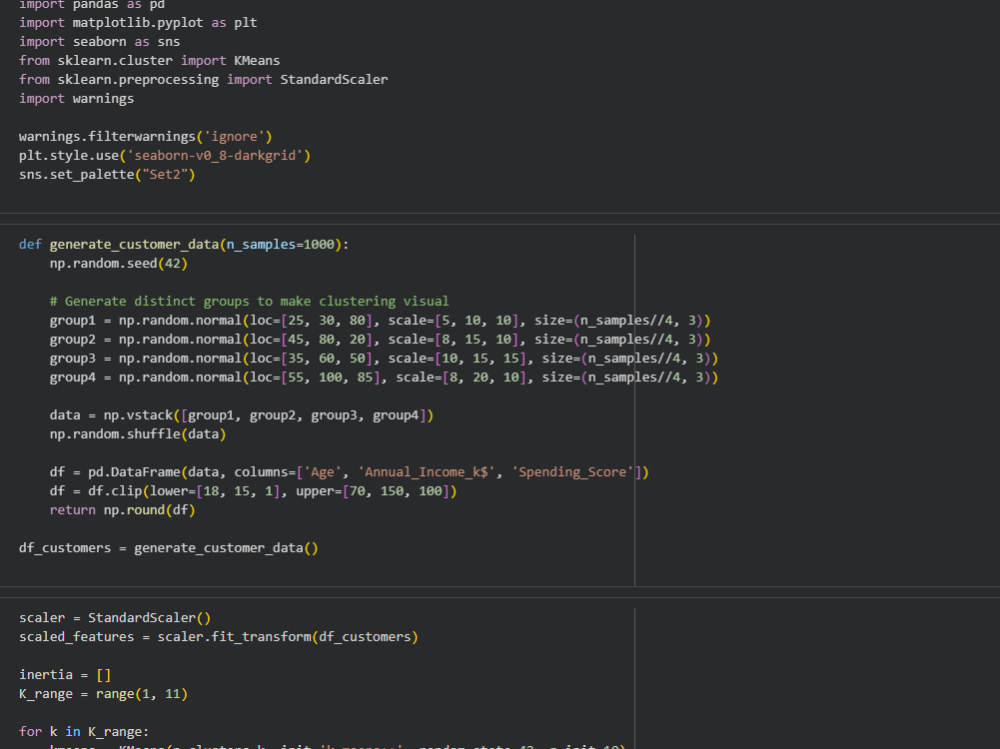
Task: Click loc=[55, 100, 85] in the group4 line
Action: tap(318, 378)
